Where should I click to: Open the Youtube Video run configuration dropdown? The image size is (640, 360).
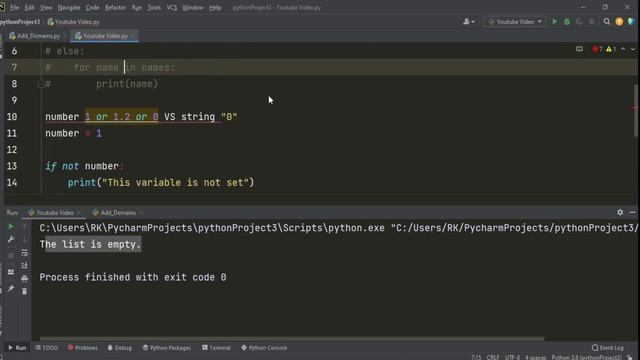[515, 22]
